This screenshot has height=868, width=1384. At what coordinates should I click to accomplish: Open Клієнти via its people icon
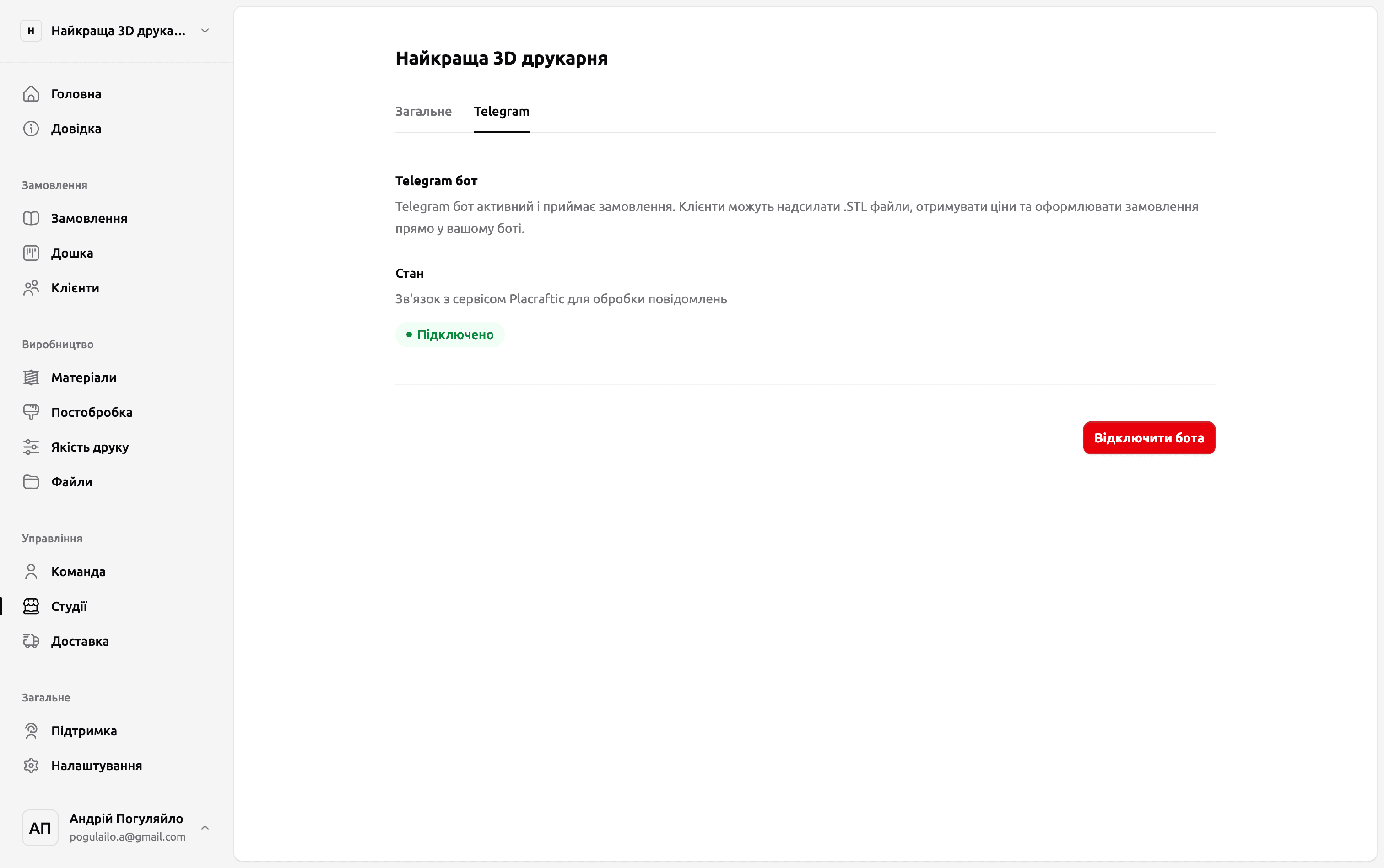(x=31, y=288)
